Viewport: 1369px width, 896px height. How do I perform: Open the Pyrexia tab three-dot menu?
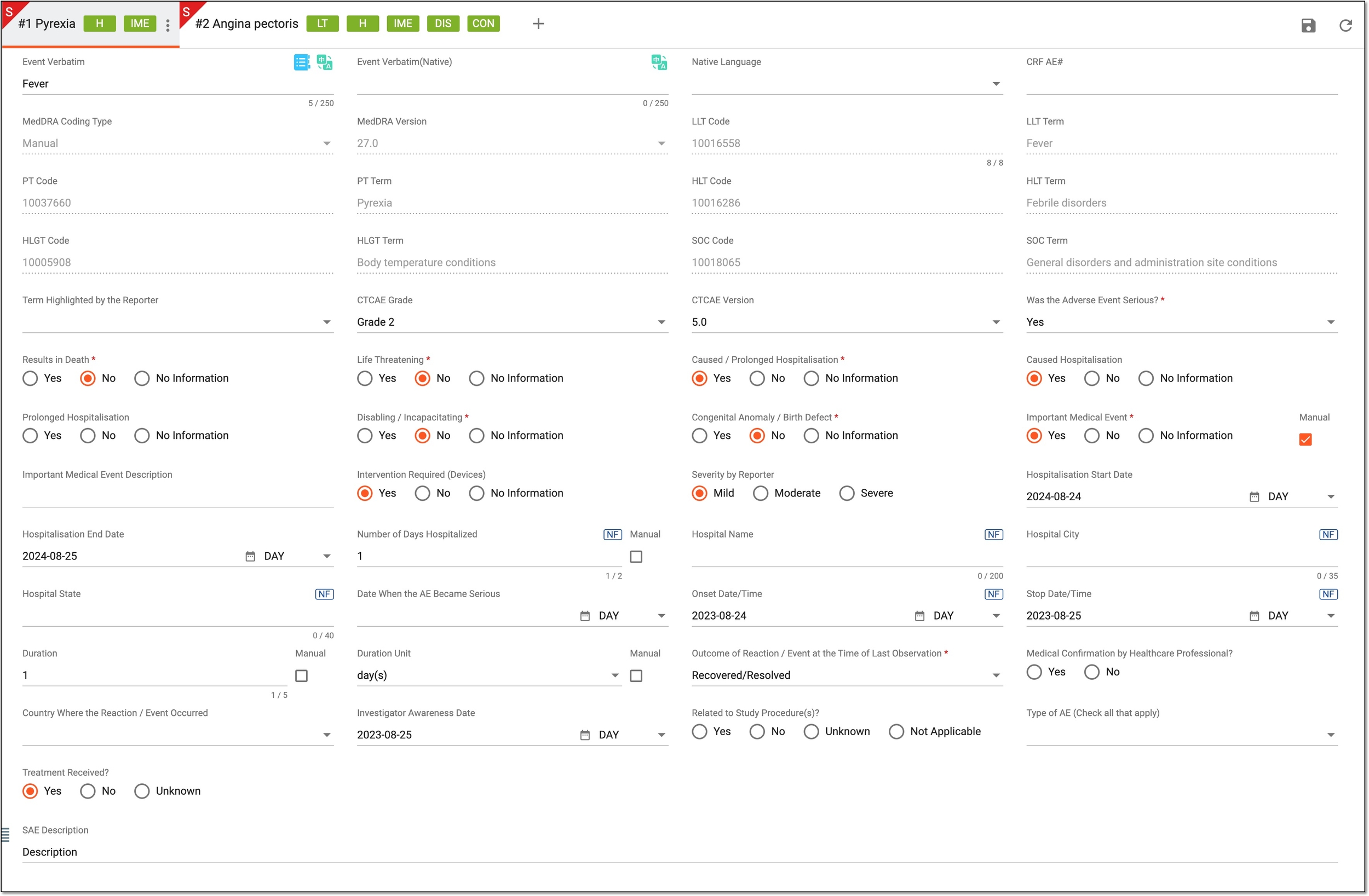click(168, 25)
